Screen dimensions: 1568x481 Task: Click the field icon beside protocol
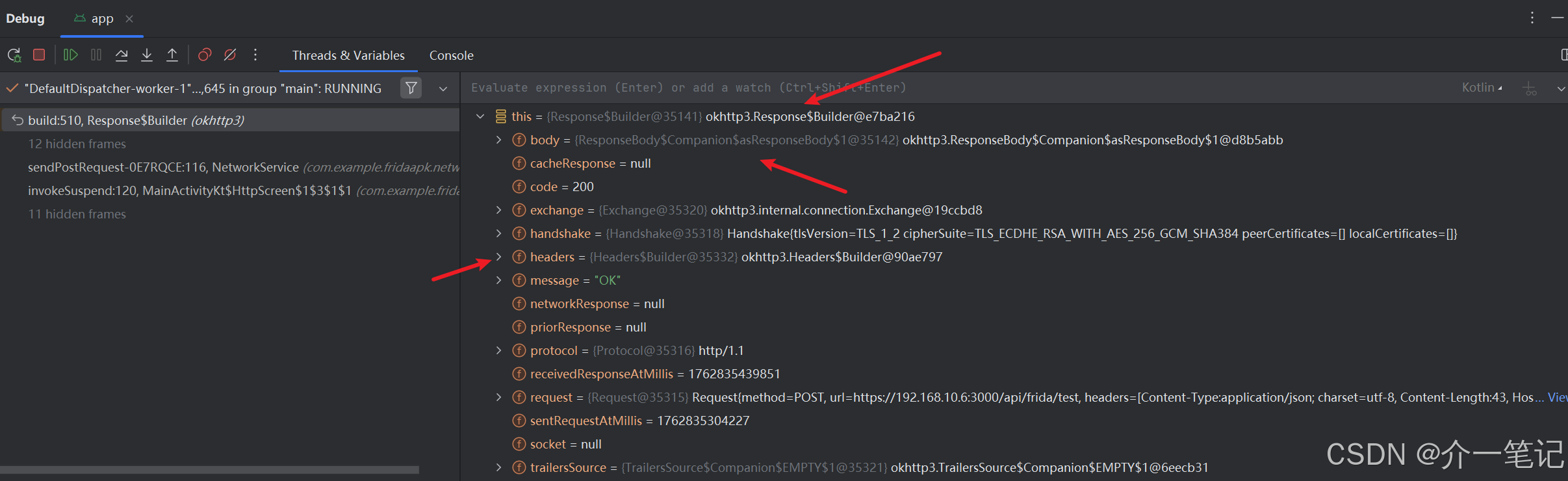[519, 350]
